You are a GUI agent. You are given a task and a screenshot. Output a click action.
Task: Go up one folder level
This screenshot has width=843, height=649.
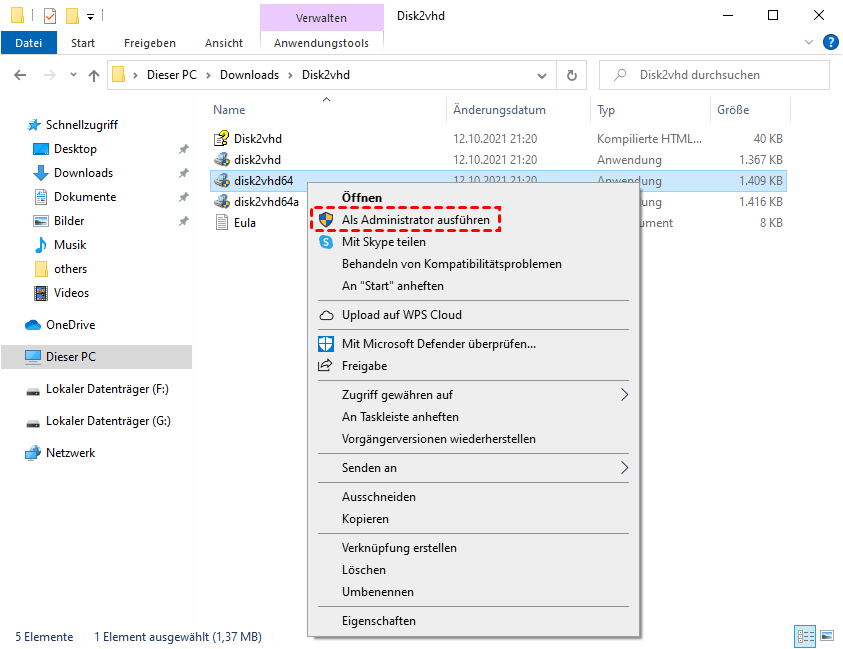coord(94,75)
